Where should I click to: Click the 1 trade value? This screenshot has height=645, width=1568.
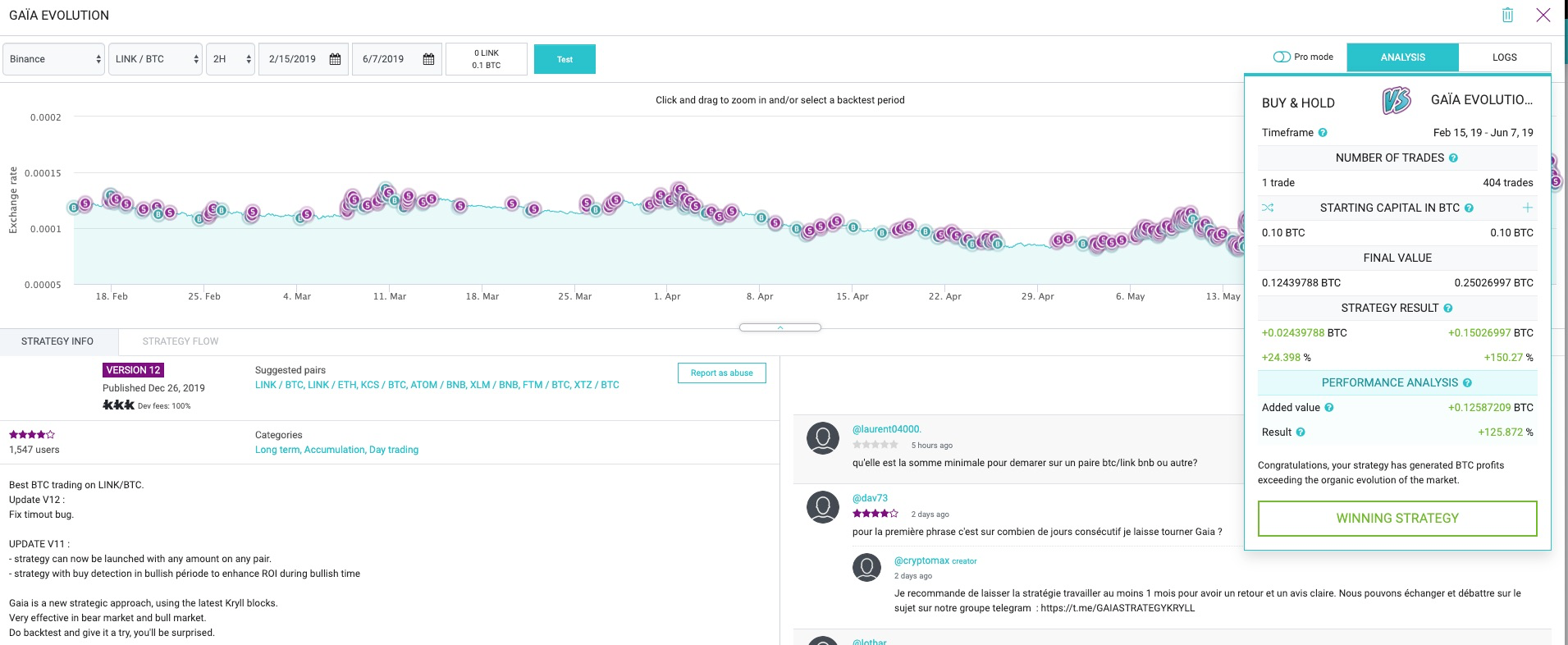point(1278,183)
